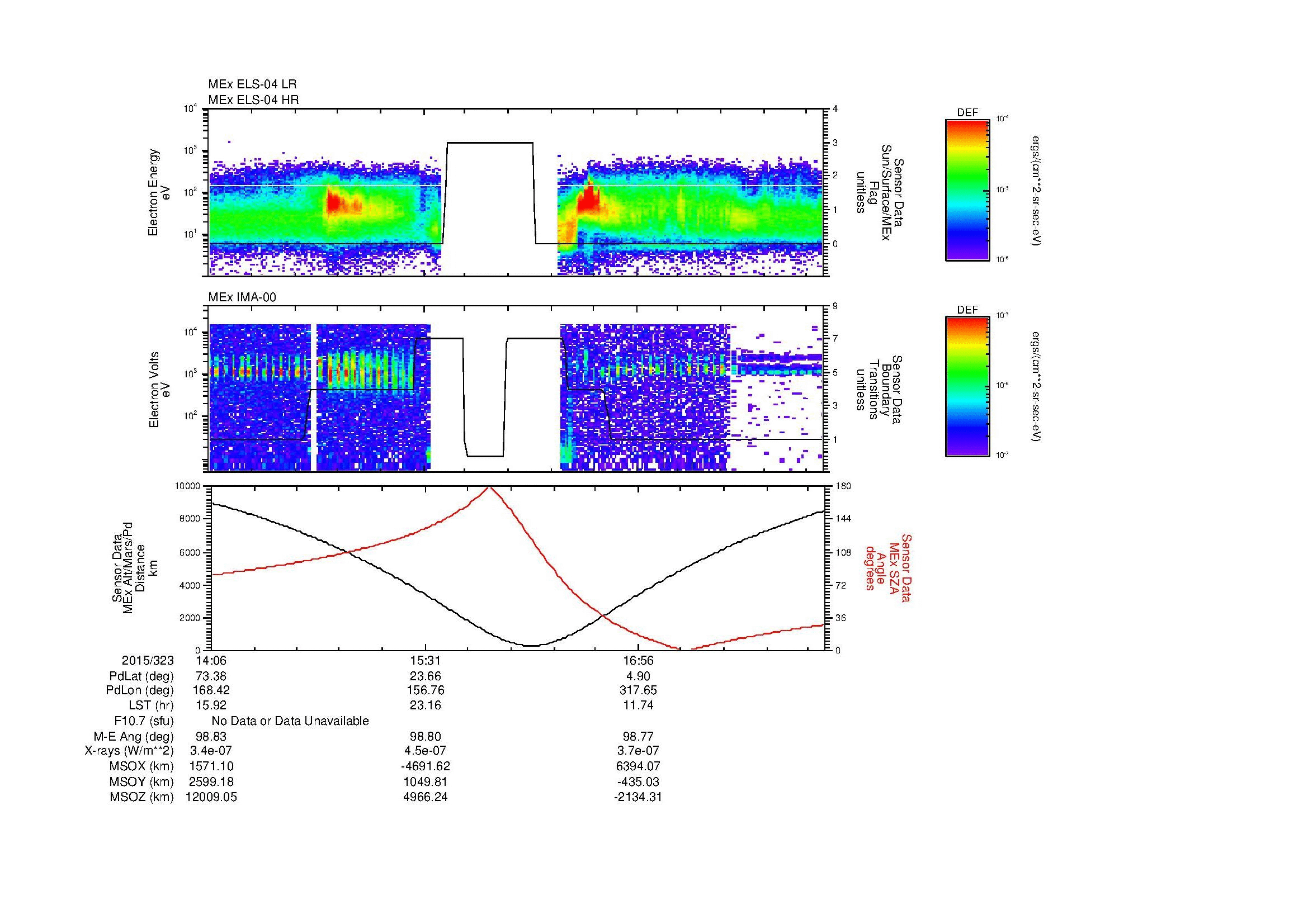Click the X-rays value '3.4e-07'
Viewport: 1308px width, 924px height.
[211, 751]
